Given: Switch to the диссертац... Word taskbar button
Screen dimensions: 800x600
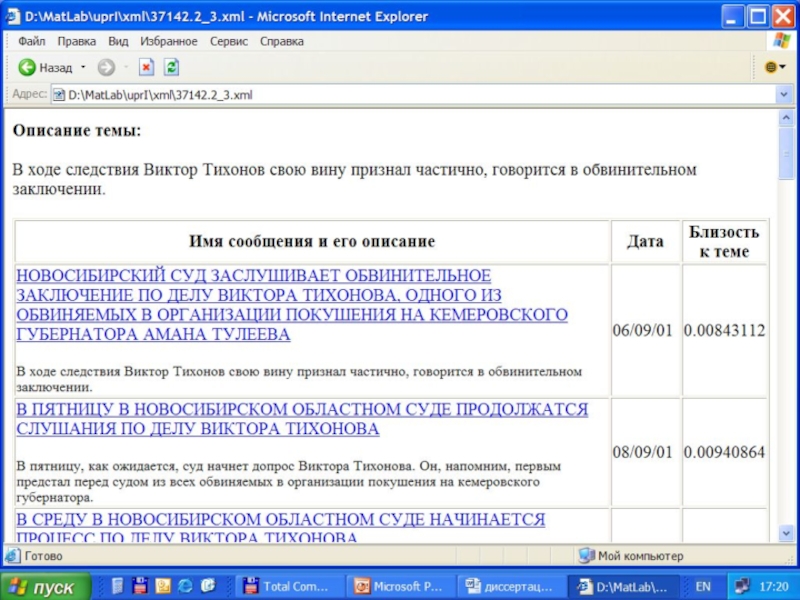Looking at the screenshot, I should (x=511, y=586).
